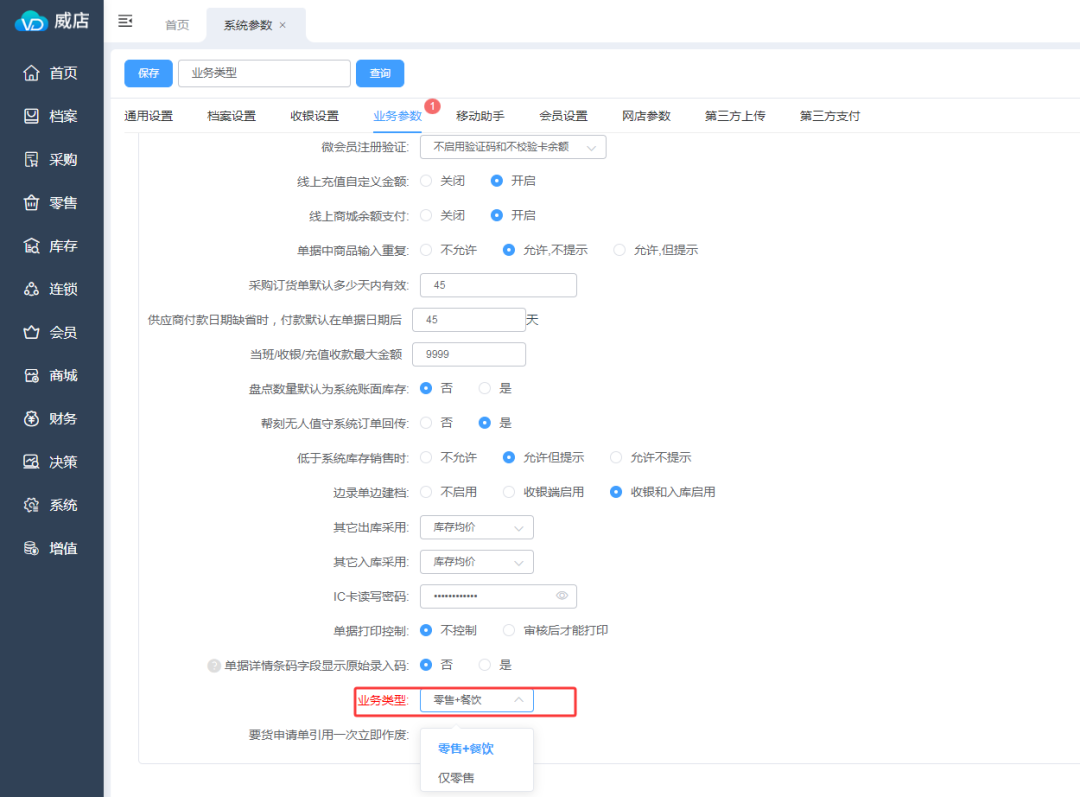Click the 首页 home icon in sidebar
This screenshot has height=797, width=1080.
point(31,73)
